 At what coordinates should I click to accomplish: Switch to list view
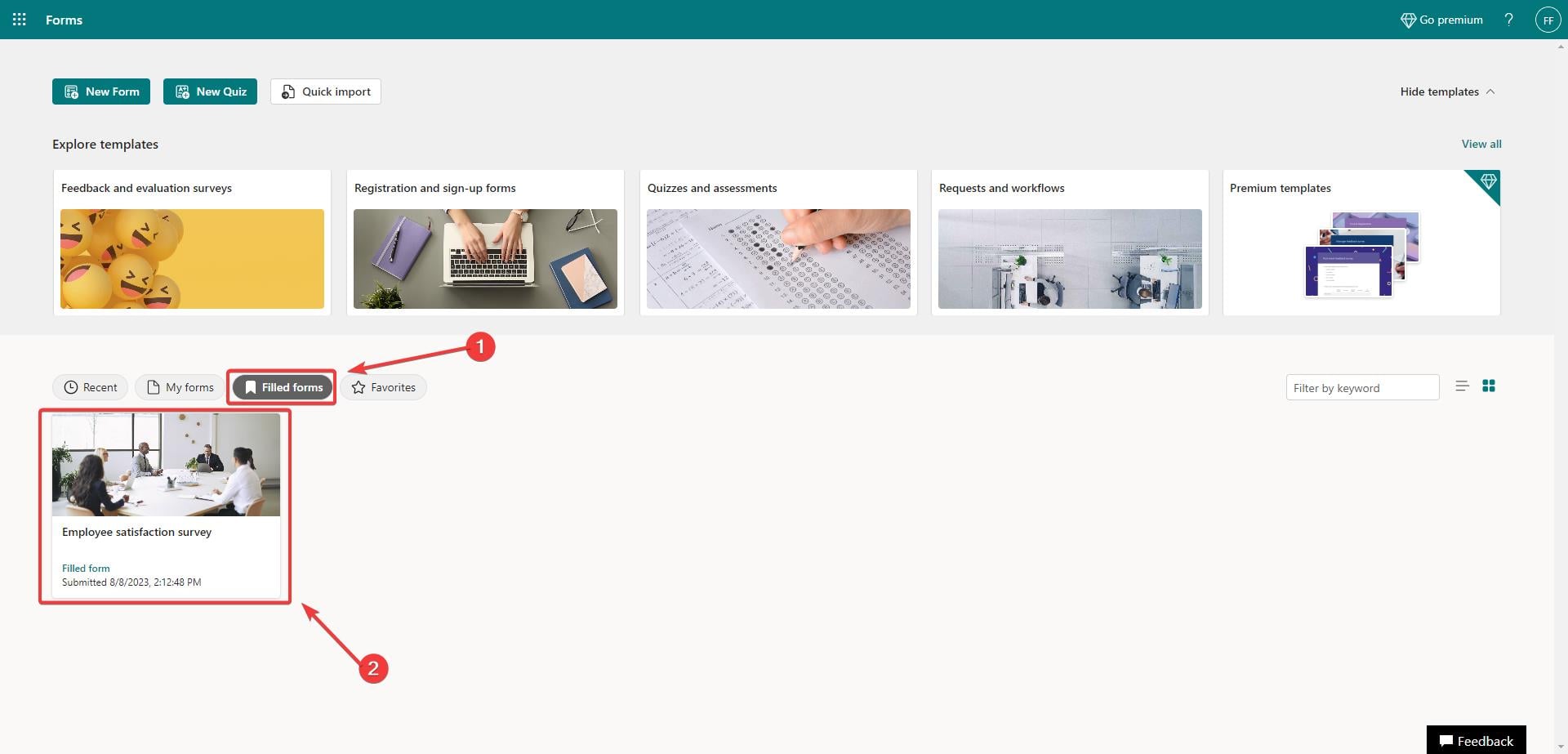point(1462,386)
